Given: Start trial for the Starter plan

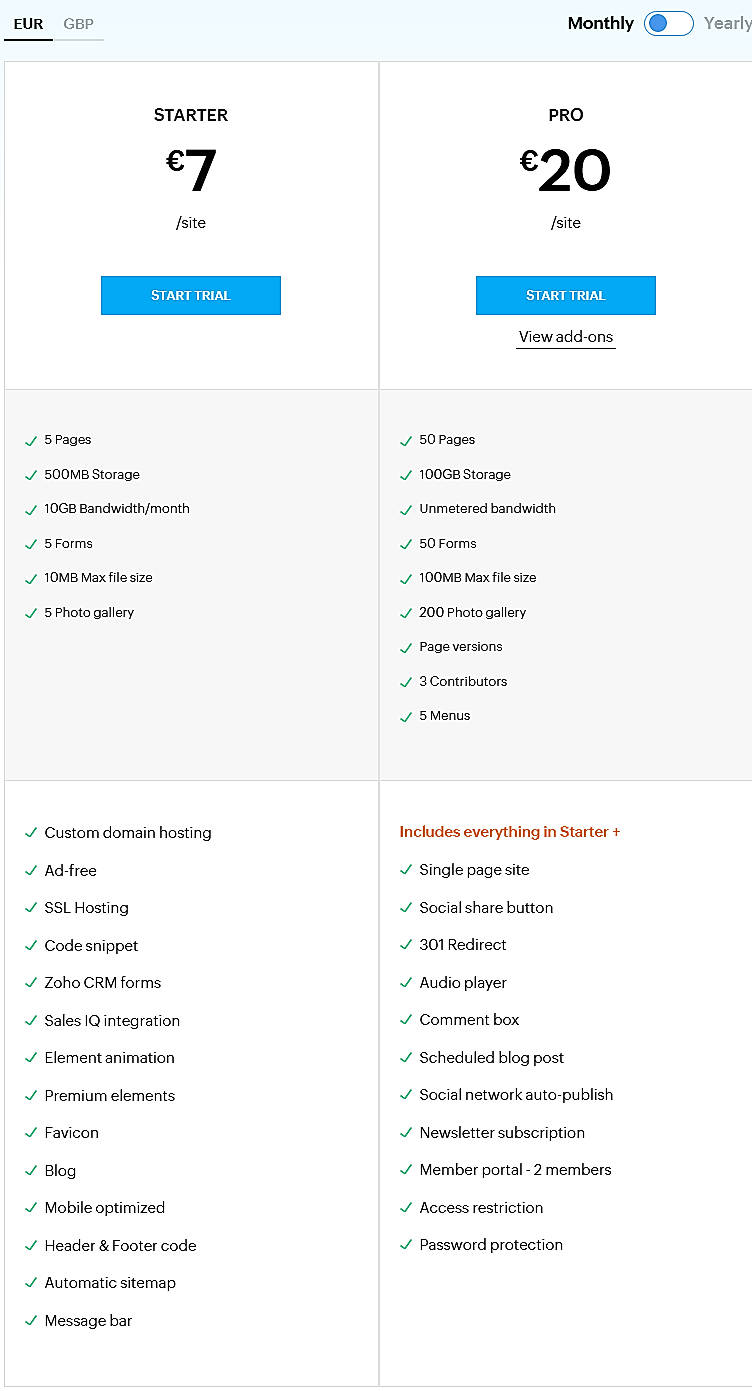Looking at the screenshot, I should coord(190,295).
